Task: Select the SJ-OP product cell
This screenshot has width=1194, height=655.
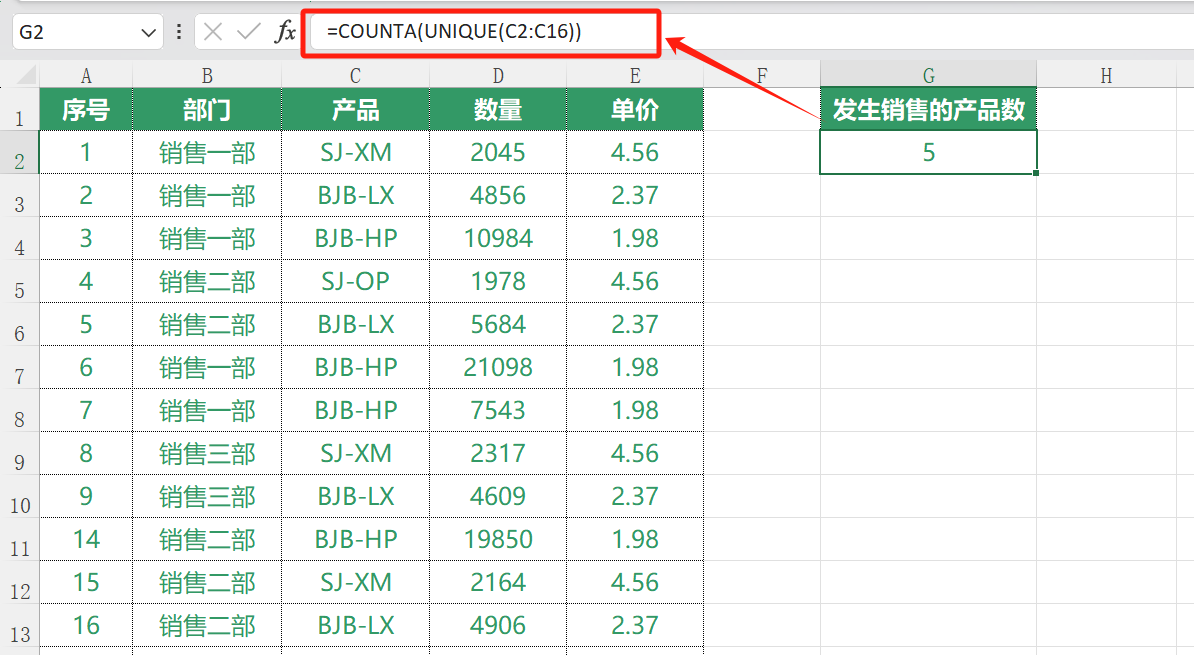Action: (x=356, y=282)
